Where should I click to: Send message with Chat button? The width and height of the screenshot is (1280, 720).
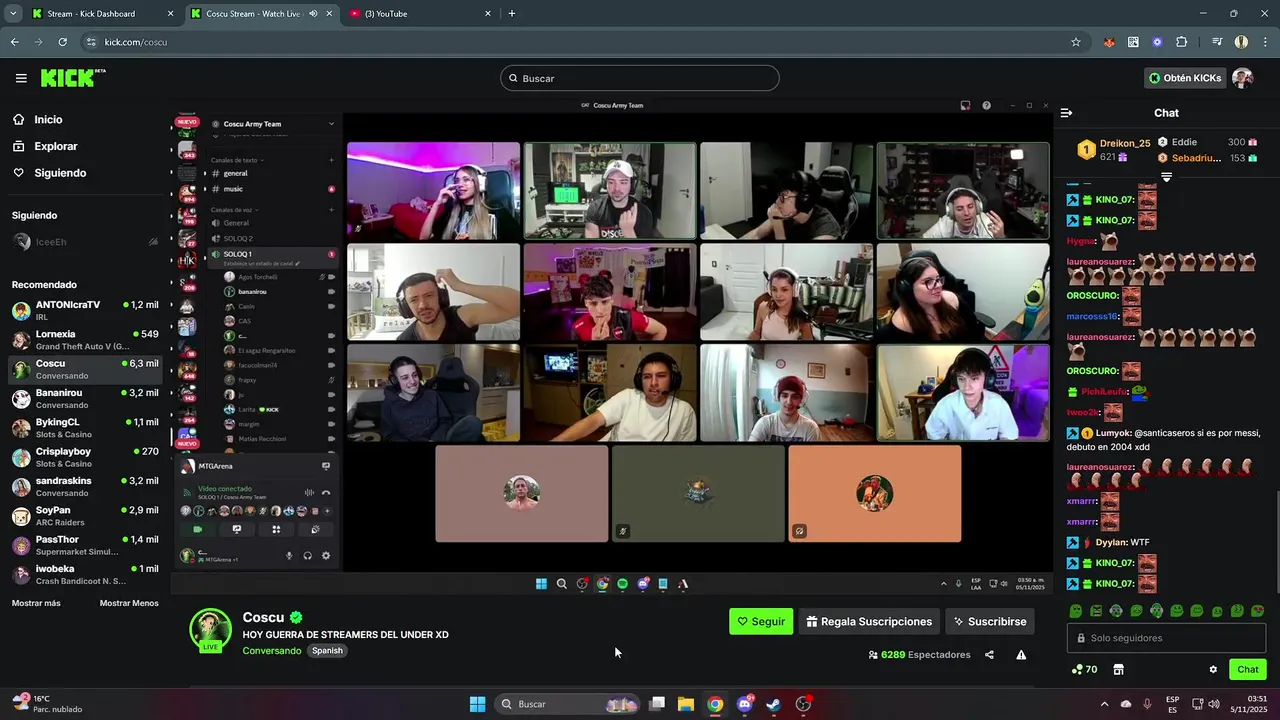pos(1248,669)
